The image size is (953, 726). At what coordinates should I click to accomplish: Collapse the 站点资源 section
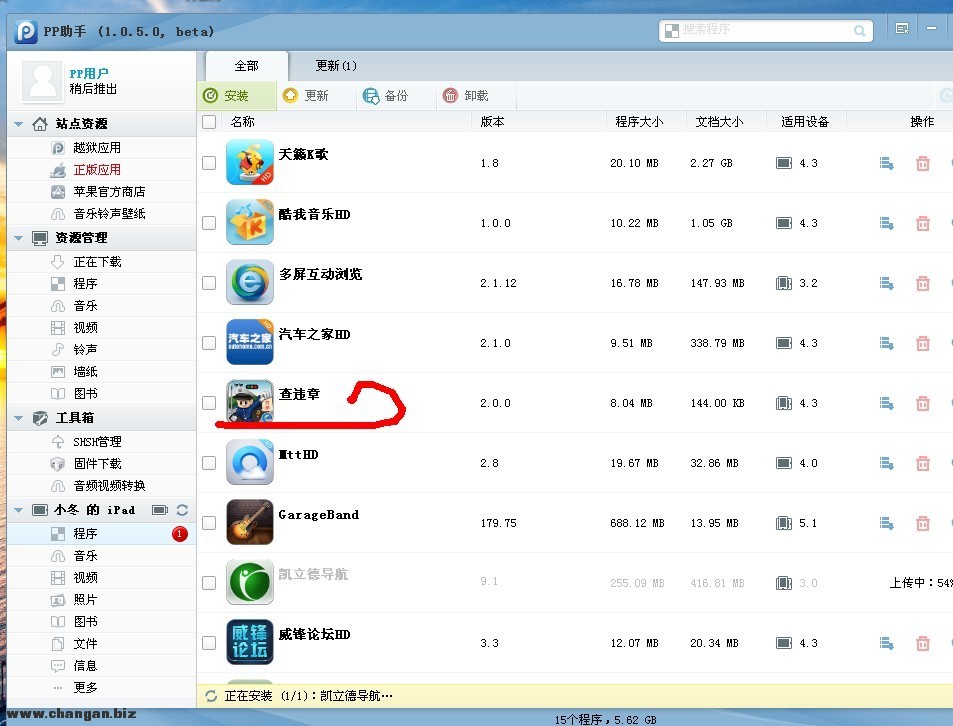18,124
